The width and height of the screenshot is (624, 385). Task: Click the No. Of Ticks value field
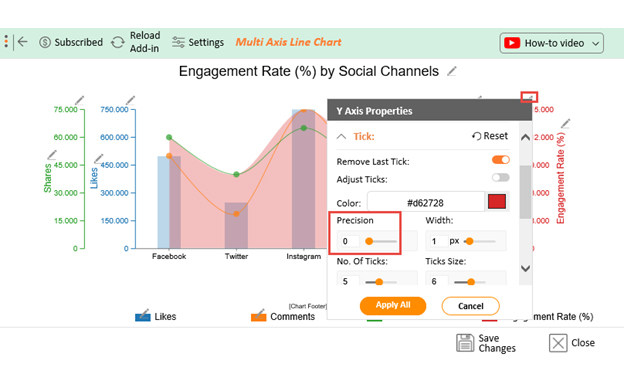pos(349,281)
